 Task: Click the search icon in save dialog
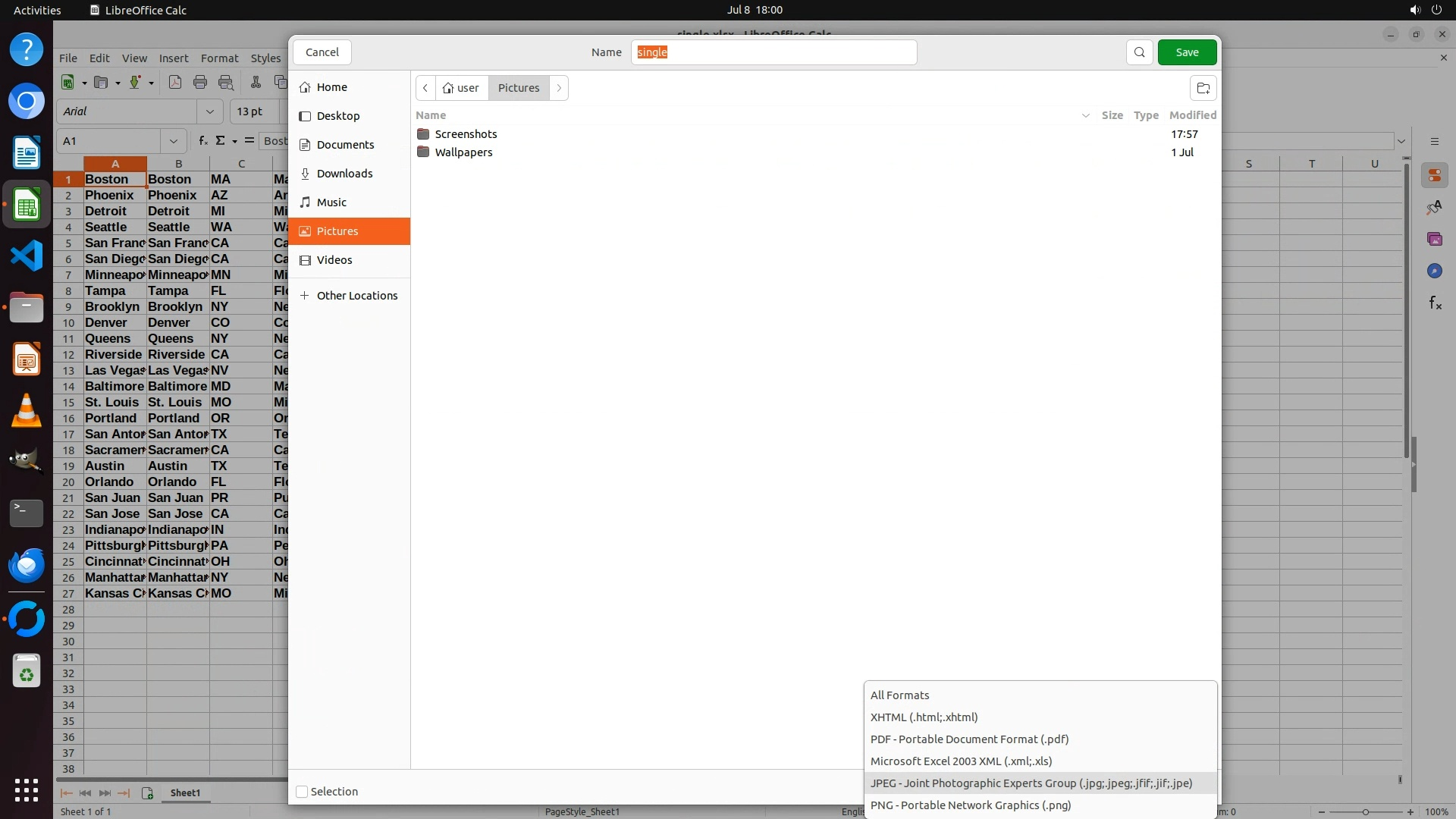pyautogui.click(x=1139, y=52)
